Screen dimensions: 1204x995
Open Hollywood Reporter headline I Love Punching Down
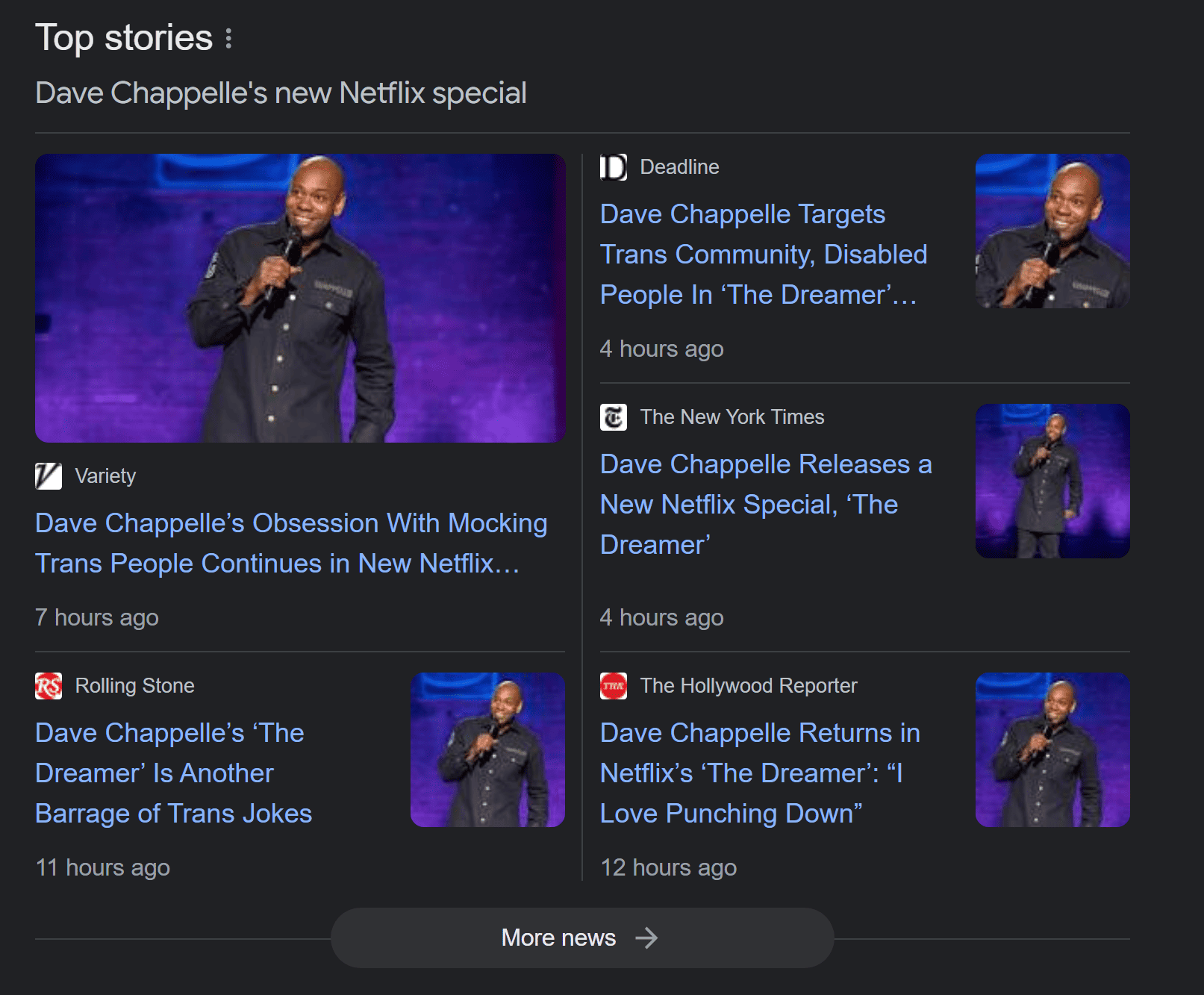pyautogui.click(x=760, y=773)
